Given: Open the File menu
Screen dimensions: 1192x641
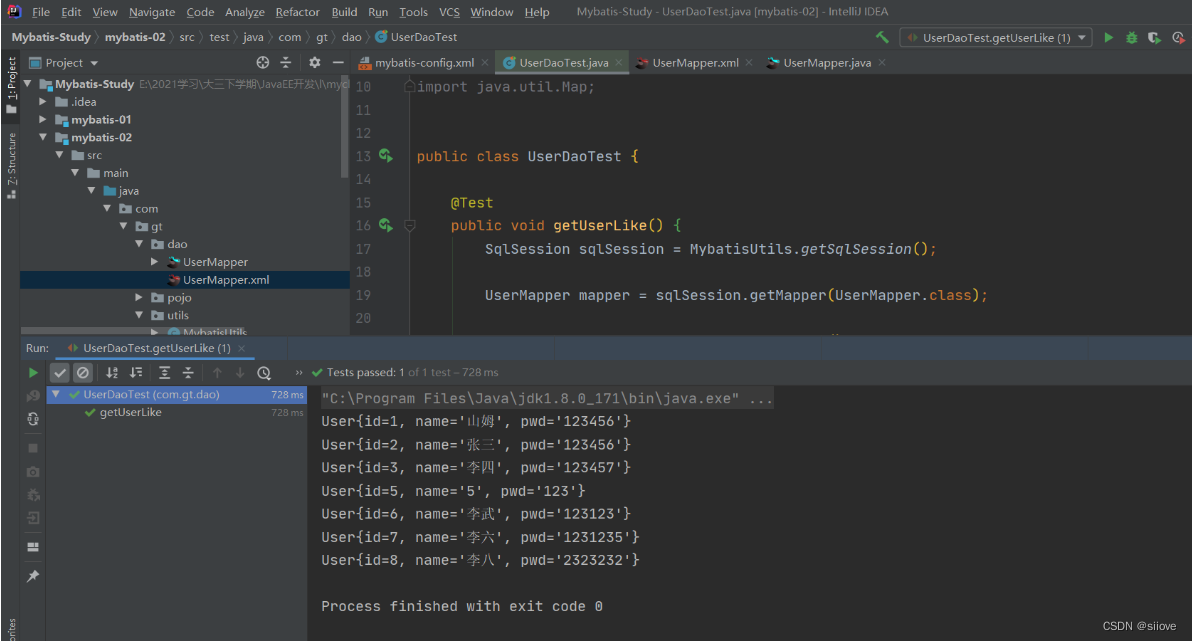Looking at the screenshot, I should (x=41, y=12).
